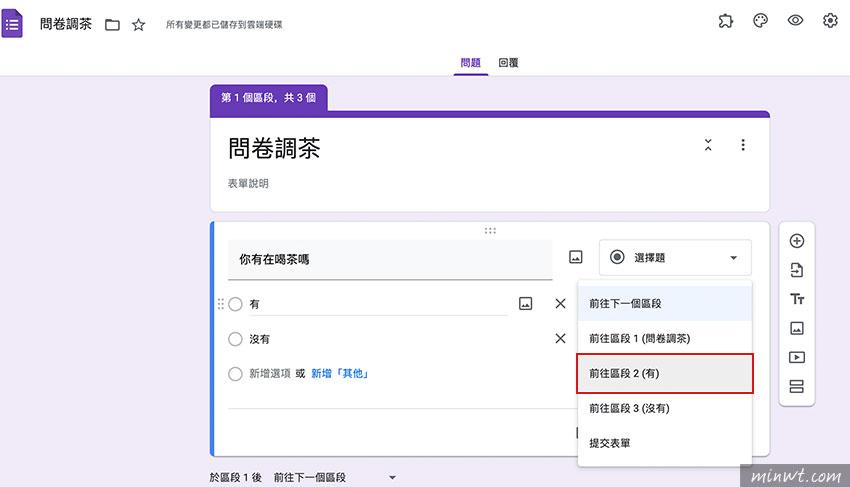Edit the option text 沒有

coord(260,339)
